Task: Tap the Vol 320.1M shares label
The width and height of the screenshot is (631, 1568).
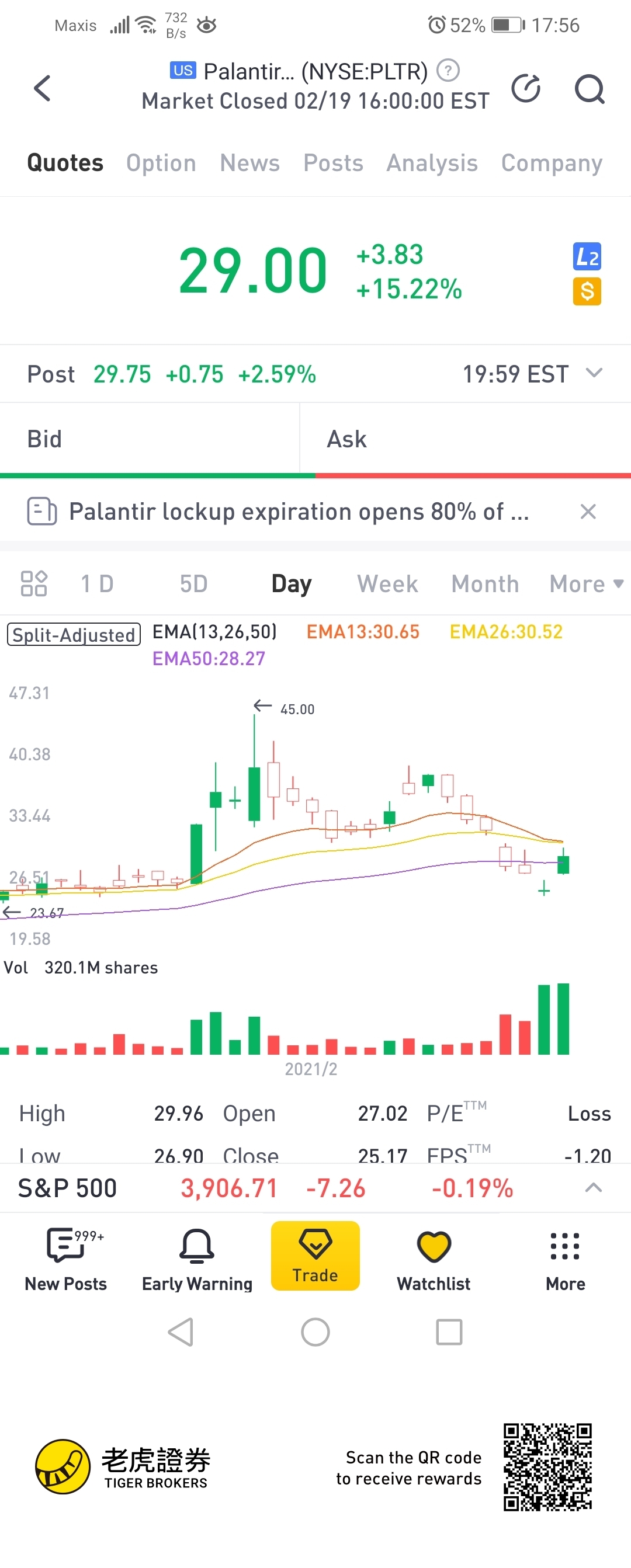Action: click(x=81, y=967)
